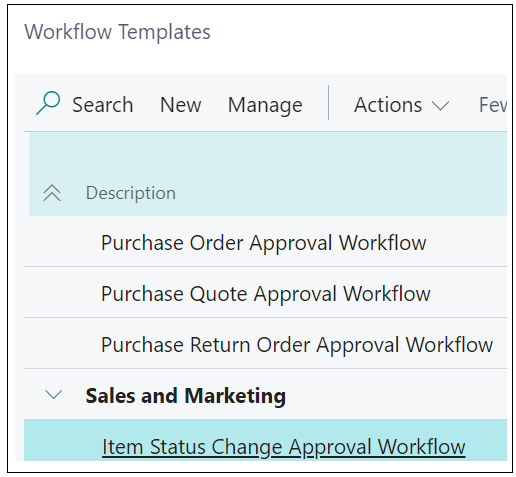Image resolution: width=516 pixels, height=477 pixels.
Task: Click the blank cell left of Purchase Quote row
Action: 62,292
